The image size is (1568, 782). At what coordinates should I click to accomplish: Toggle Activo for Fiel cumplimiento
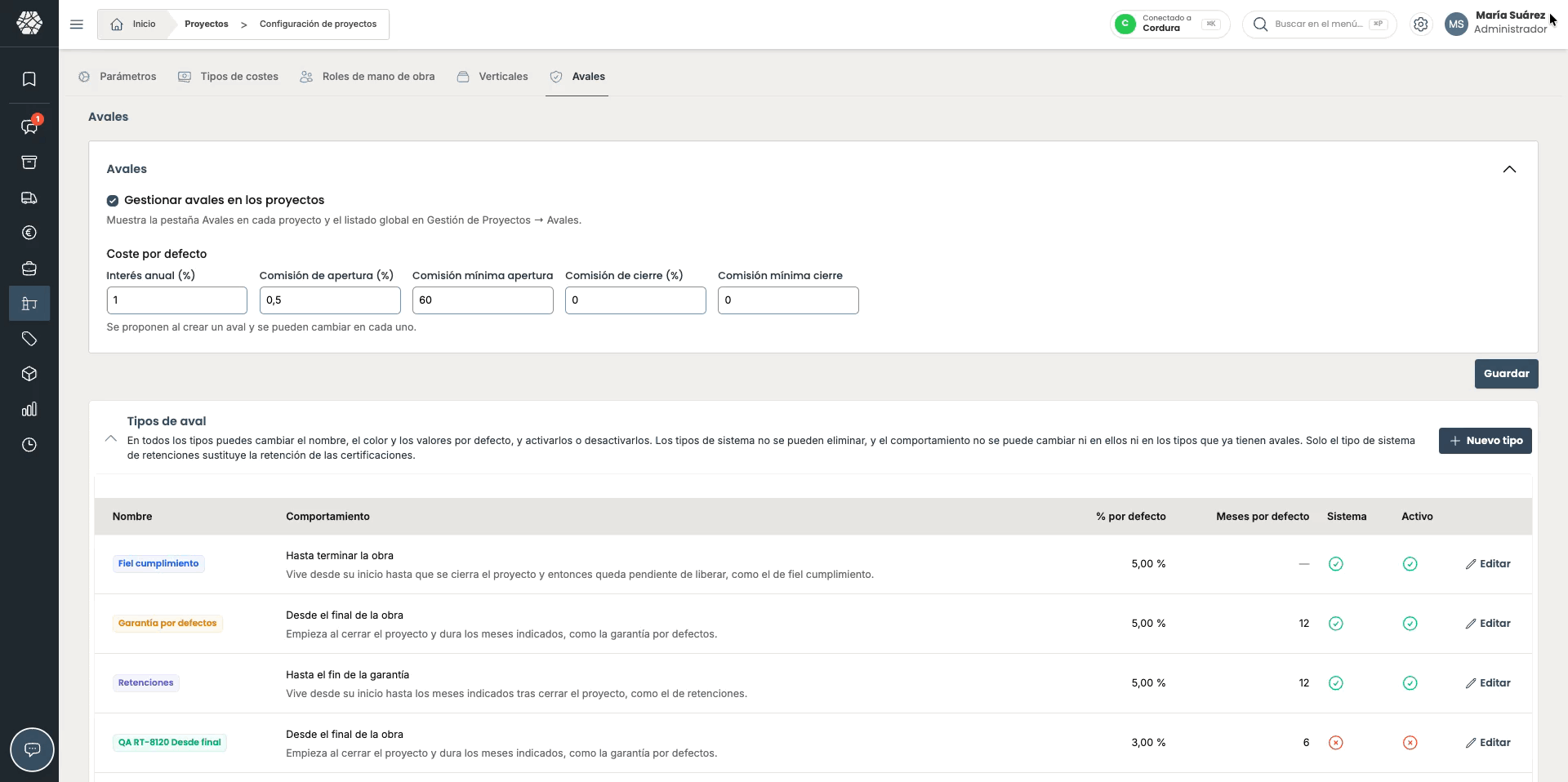(x=1410, y=564)
